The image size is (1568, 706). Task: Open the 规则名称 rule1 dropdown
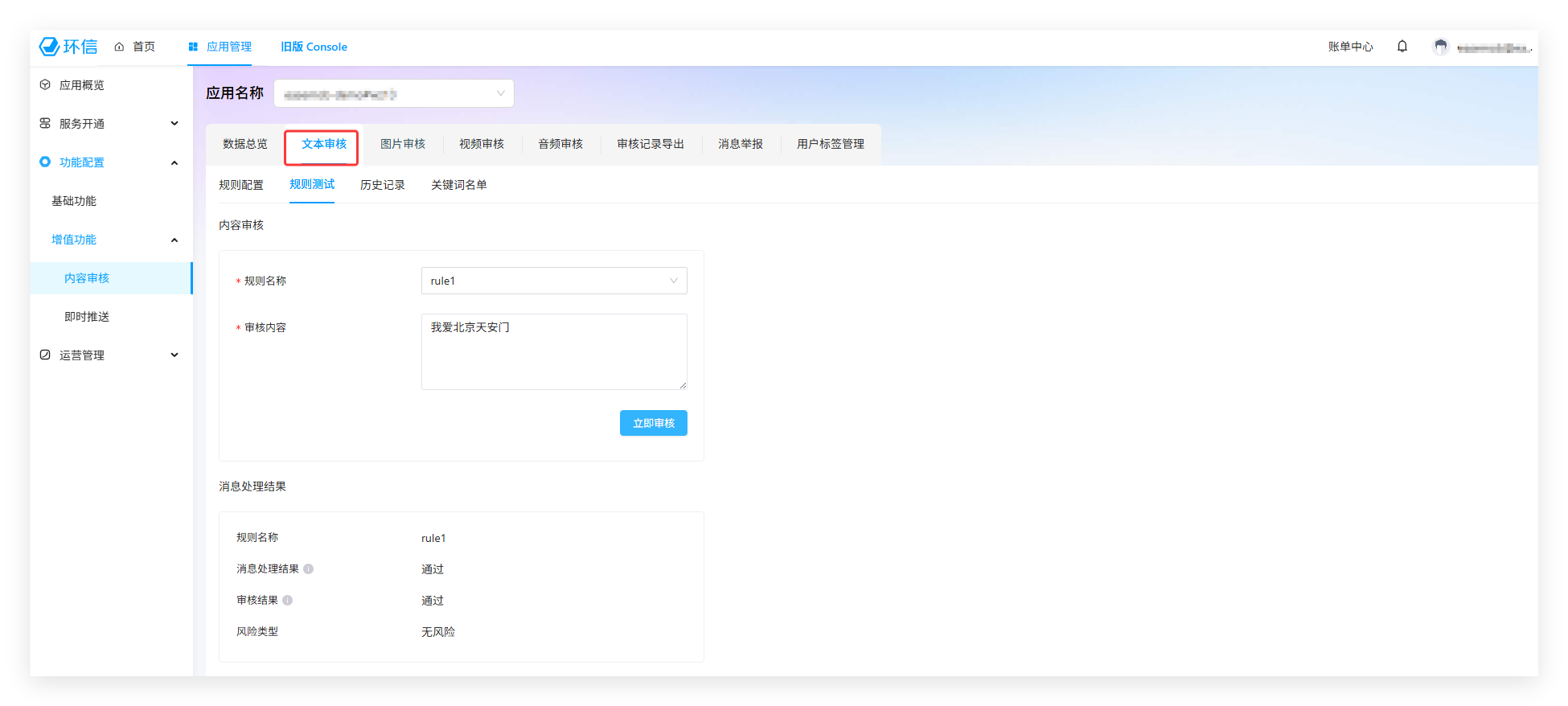[x=554, y=281]
